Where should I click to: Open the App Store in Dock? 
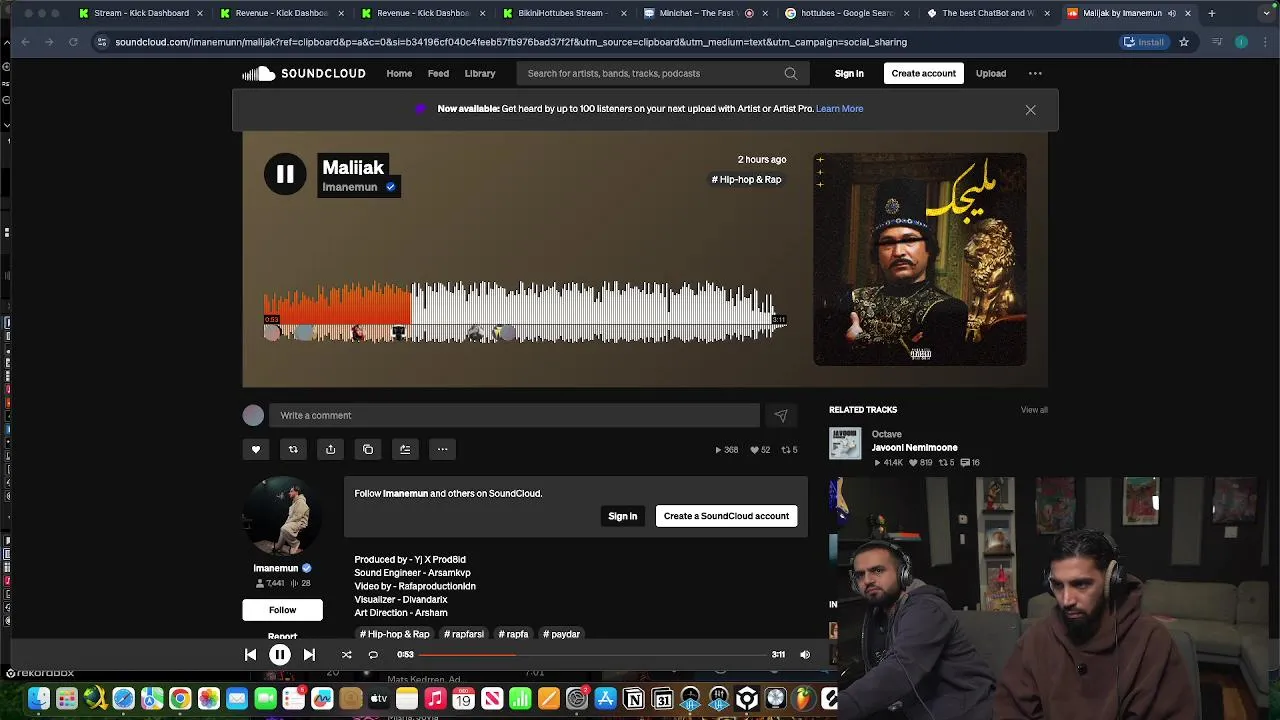pos(606,699)
